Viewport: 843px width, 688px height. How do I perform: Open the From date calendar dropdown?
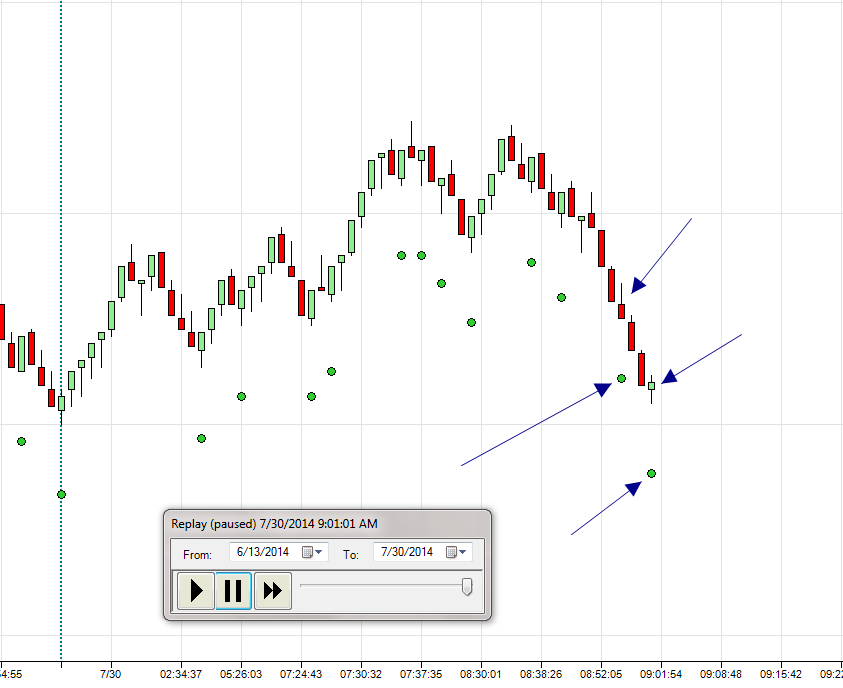[x=319, y=552]
